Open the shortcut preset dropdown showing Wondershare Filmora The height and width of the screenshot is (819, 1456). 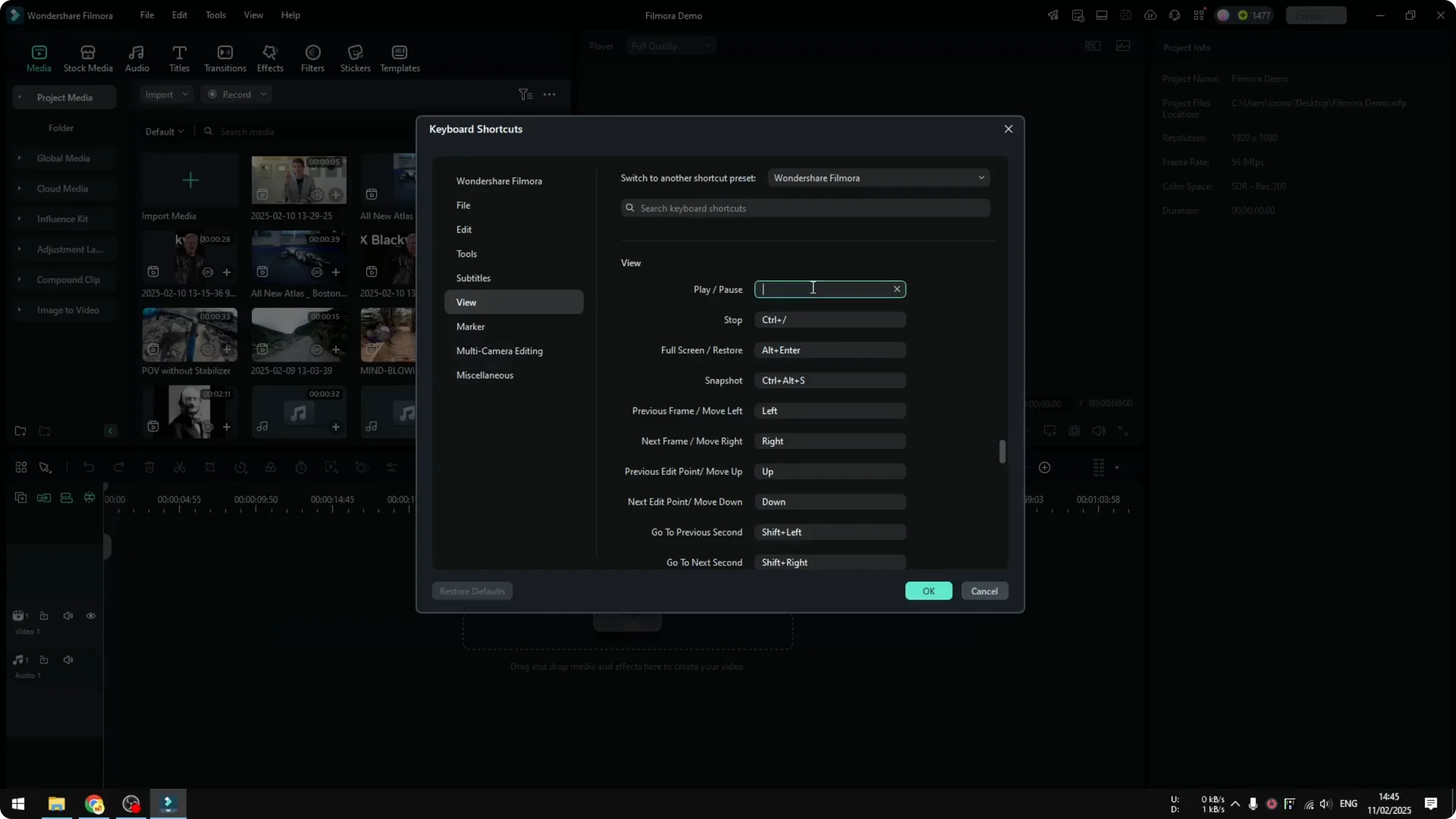point(878,177)
